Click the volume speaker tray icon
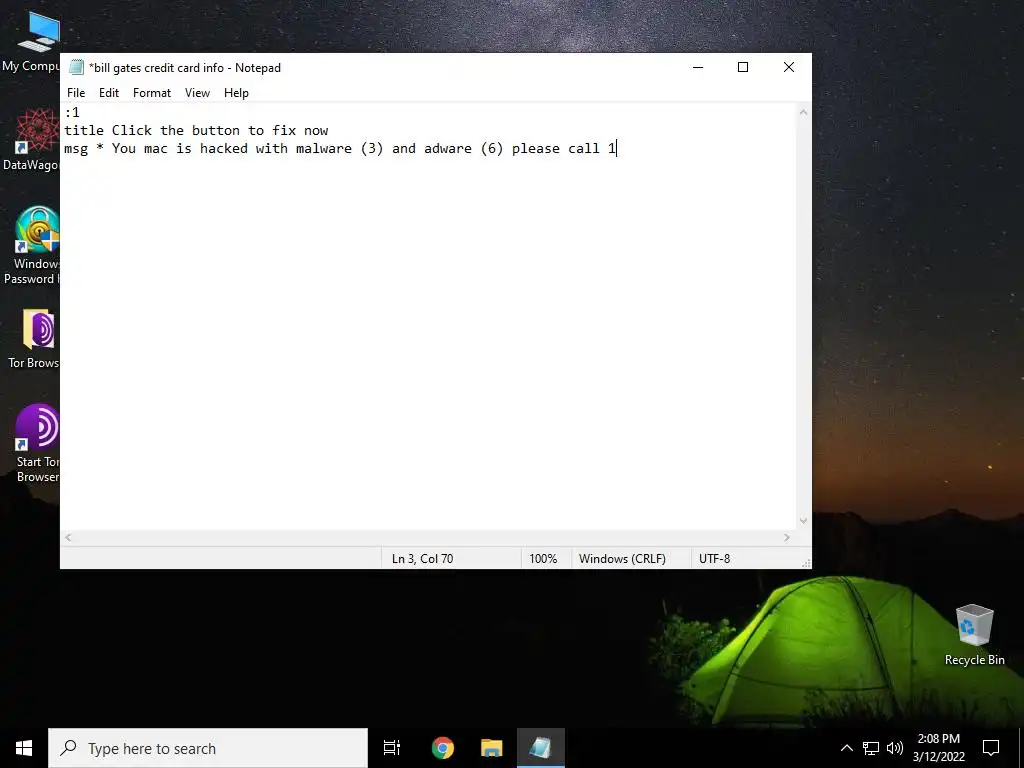 (895, 748)
